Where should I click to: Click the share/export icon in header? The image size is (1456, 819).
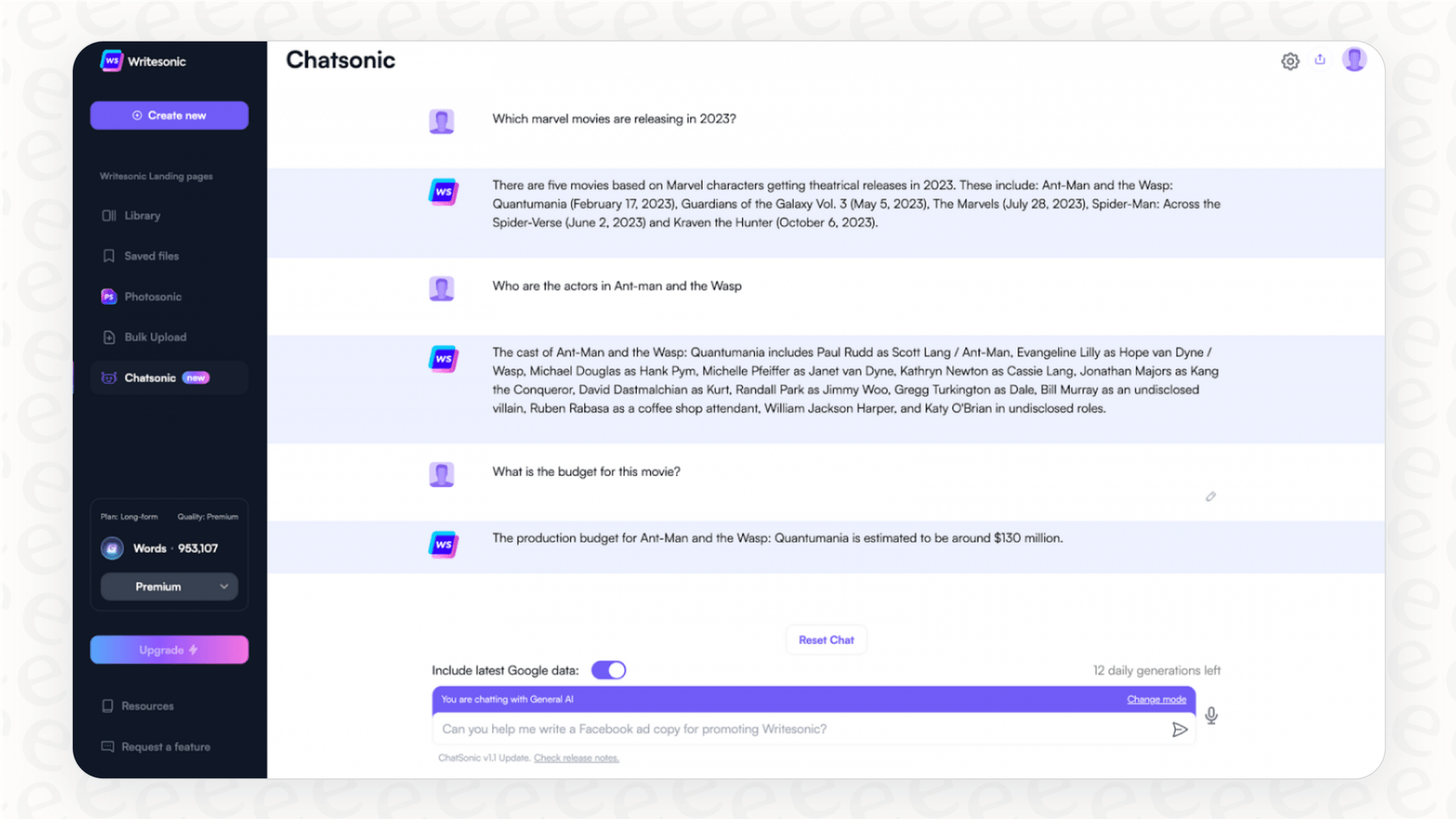[x=1320, y=60]
